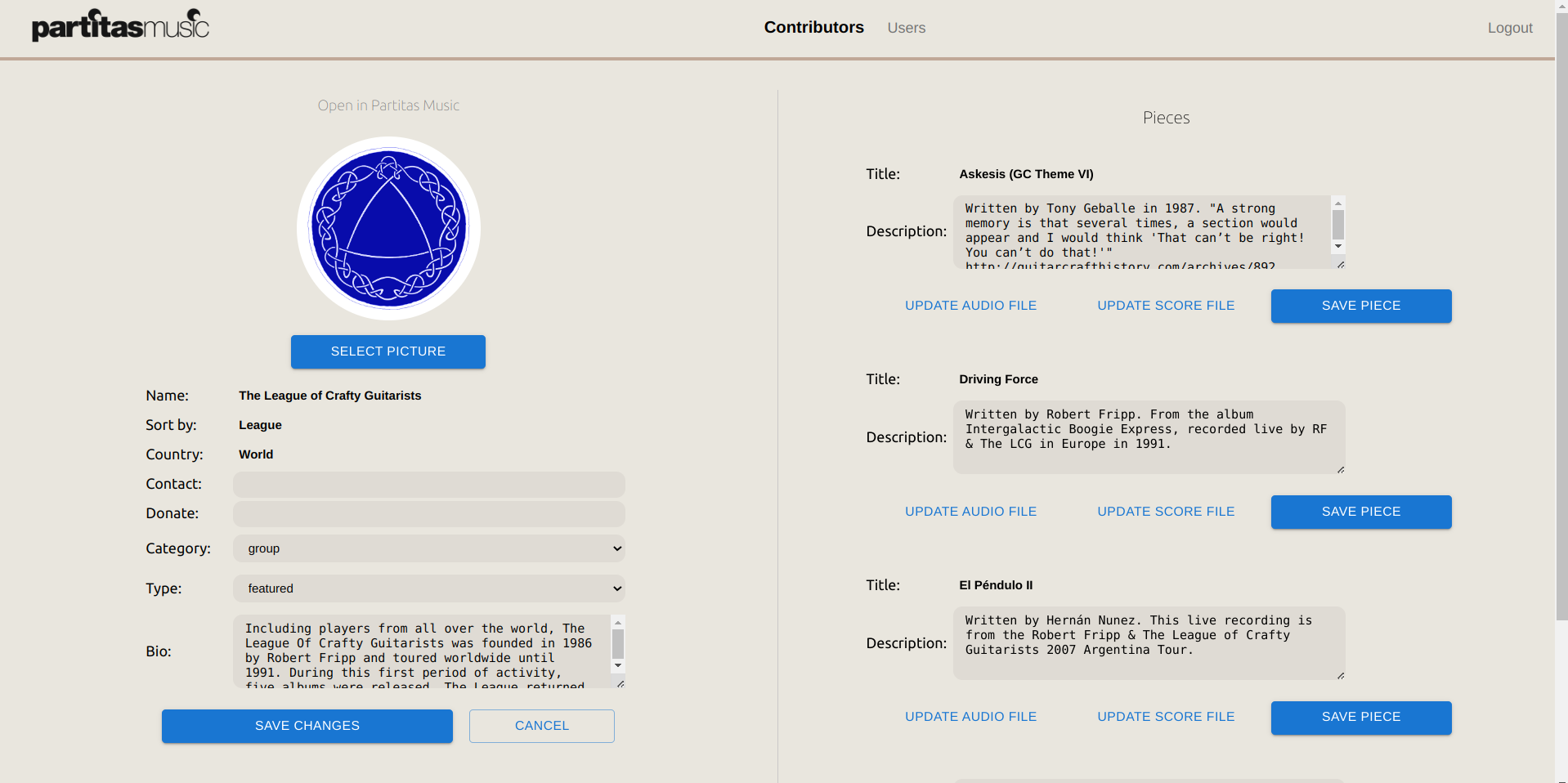Click the Save Changes button

click(x=307, y=726)
